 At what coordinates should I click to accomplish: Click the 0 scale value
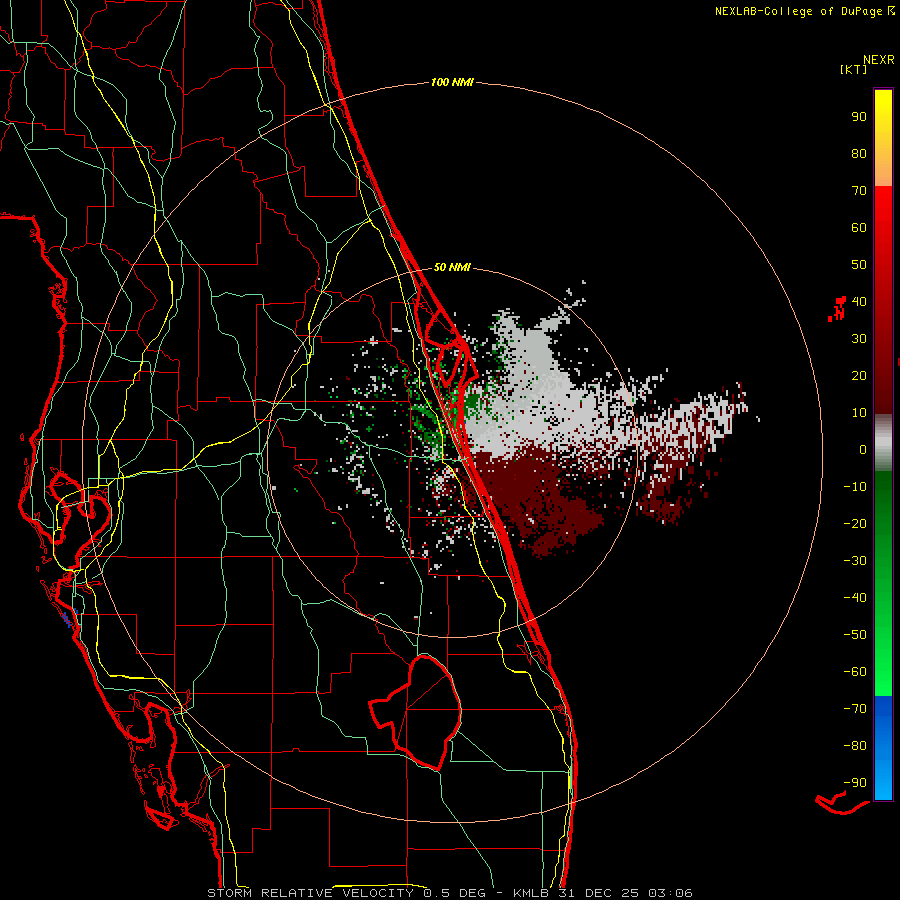863,450
